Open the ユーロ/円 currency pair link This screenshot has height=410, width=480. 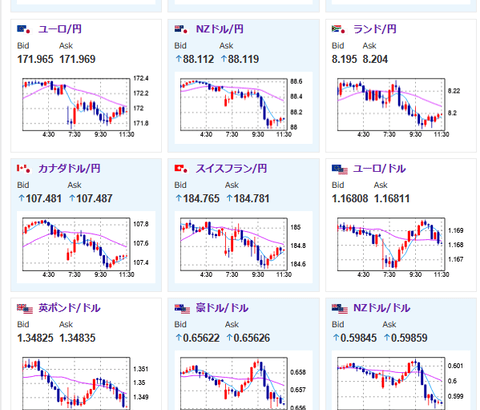click(x=60, y=29)
